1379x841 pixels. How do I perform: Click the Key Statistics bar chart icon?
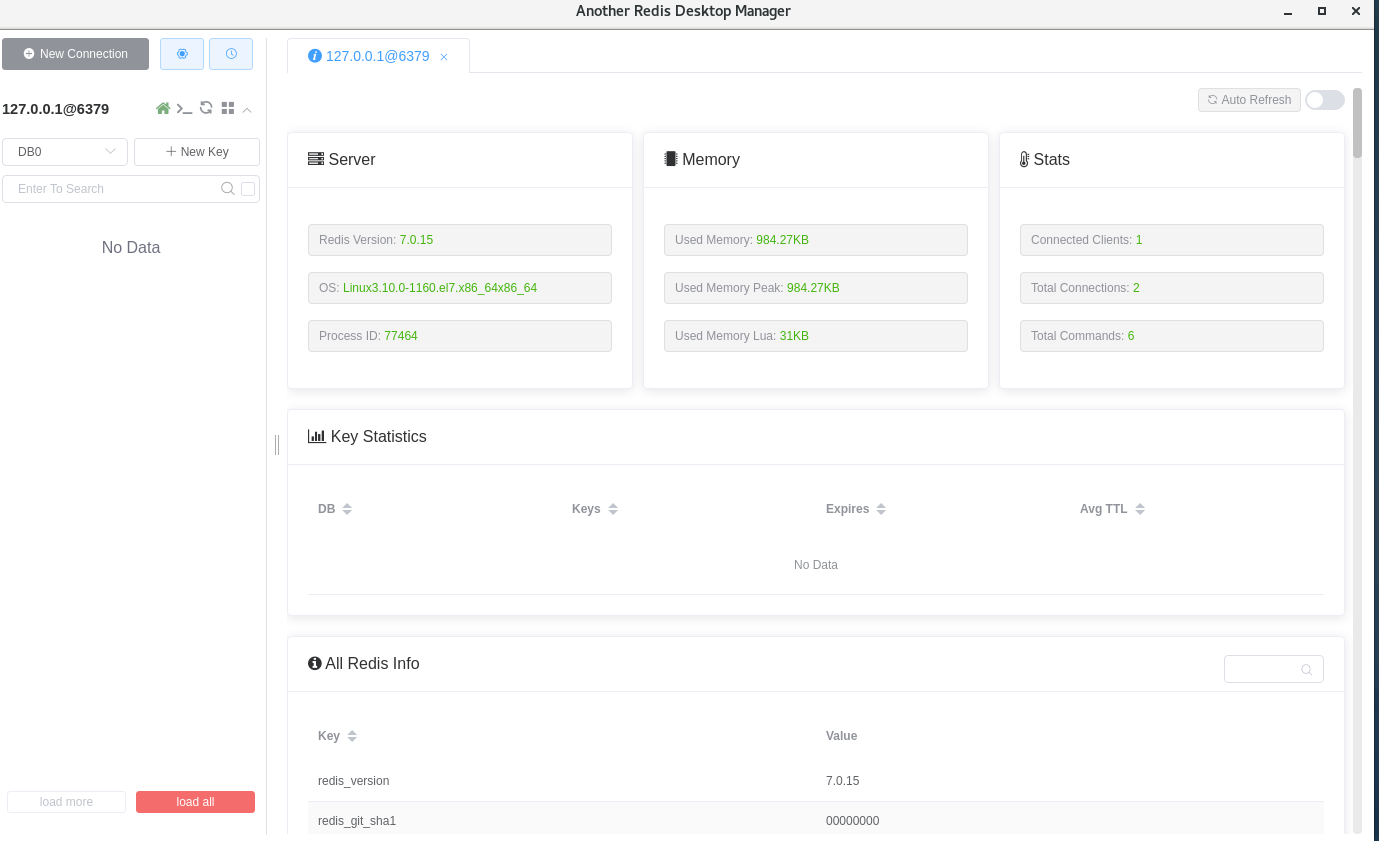317,436
